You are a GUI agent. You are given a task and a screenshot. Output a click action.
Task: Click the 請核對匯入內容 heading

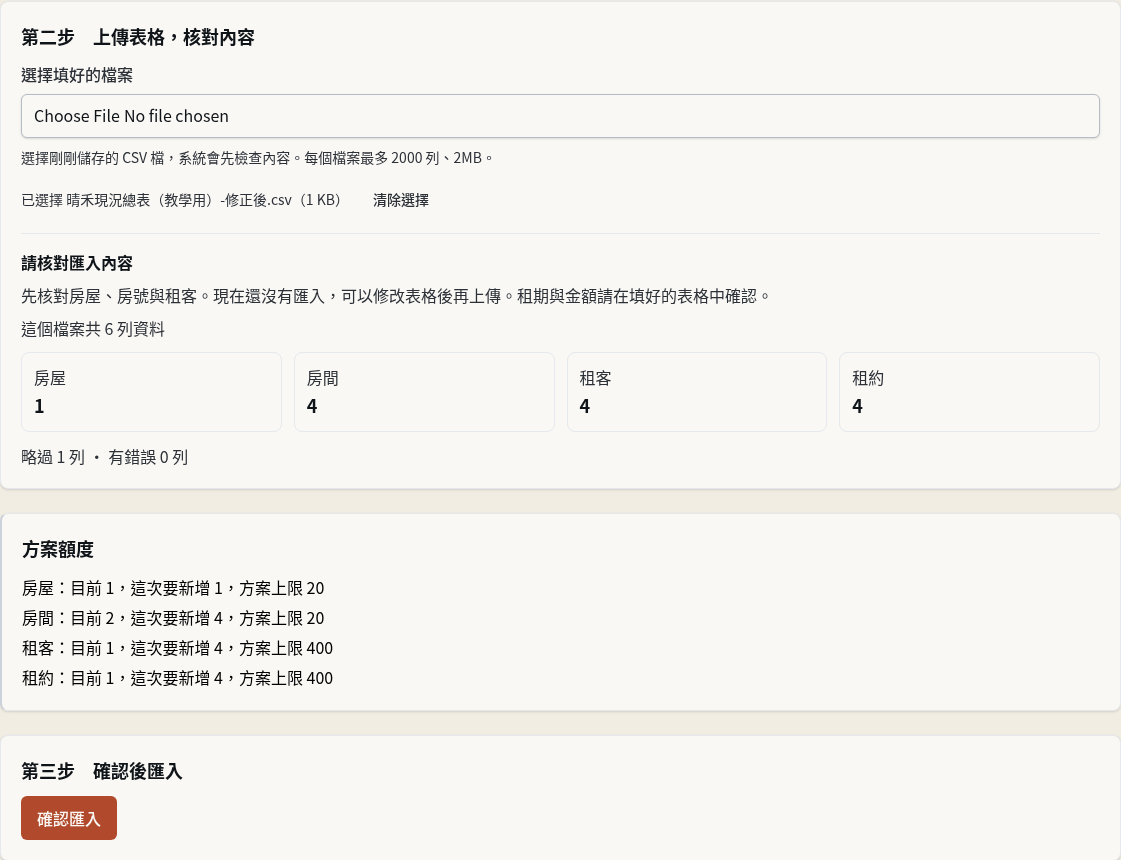tap(77, 264)
